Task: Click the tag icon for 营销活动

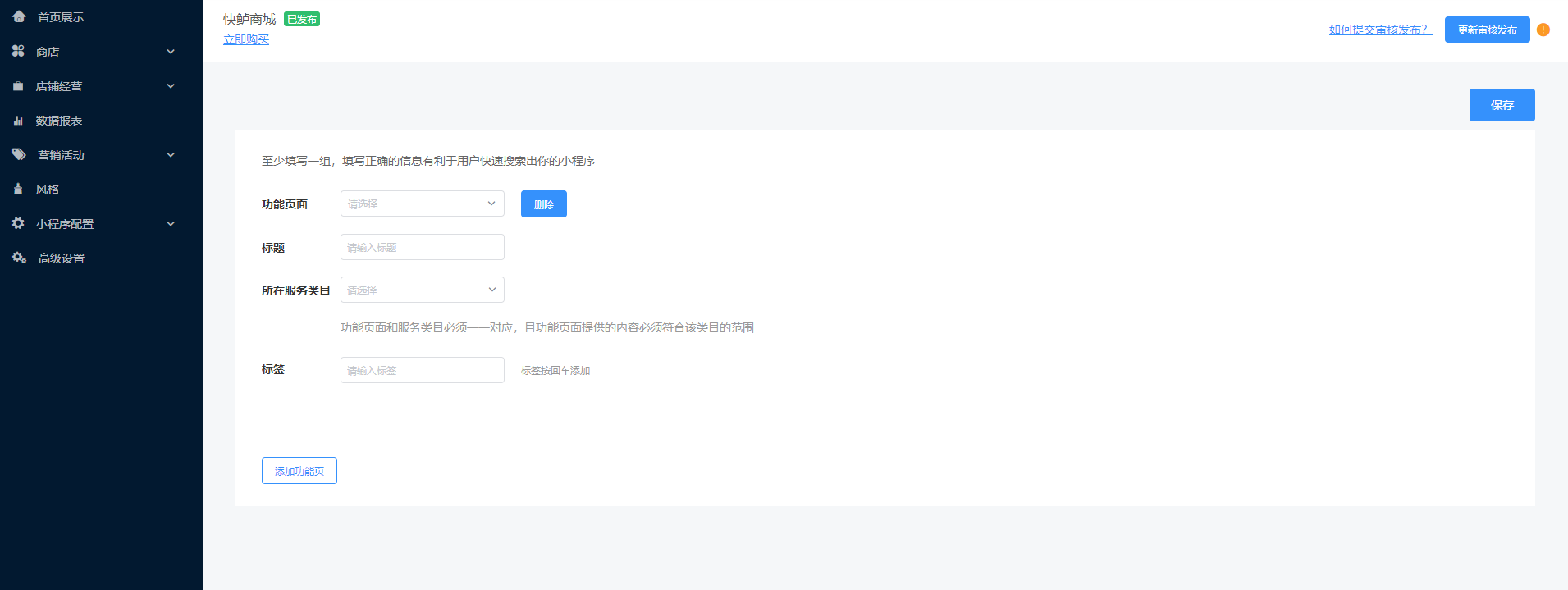Action: [x=19, y=154]
